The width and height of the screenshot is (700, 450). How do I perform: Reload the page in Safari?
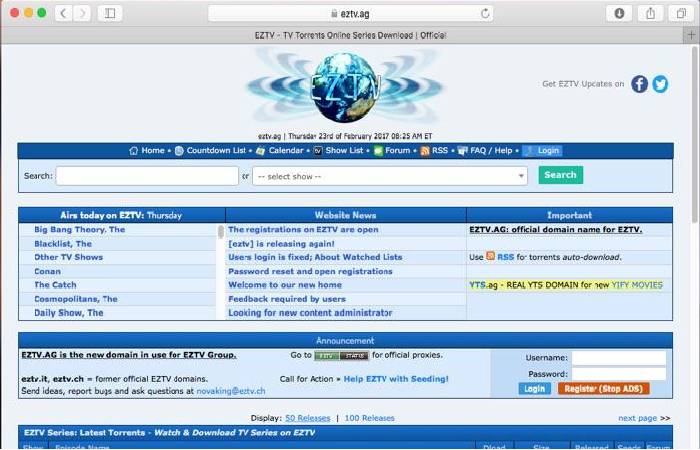(x=486, y=13)
